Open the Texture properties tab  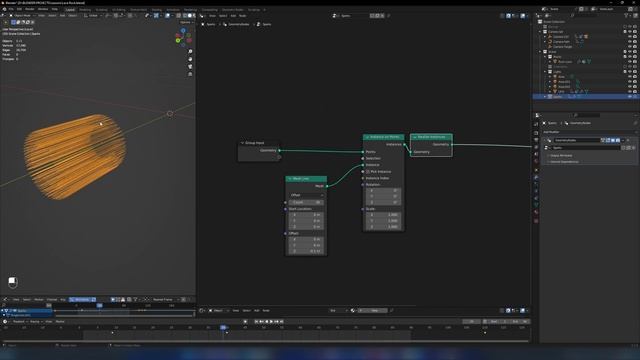536,221
